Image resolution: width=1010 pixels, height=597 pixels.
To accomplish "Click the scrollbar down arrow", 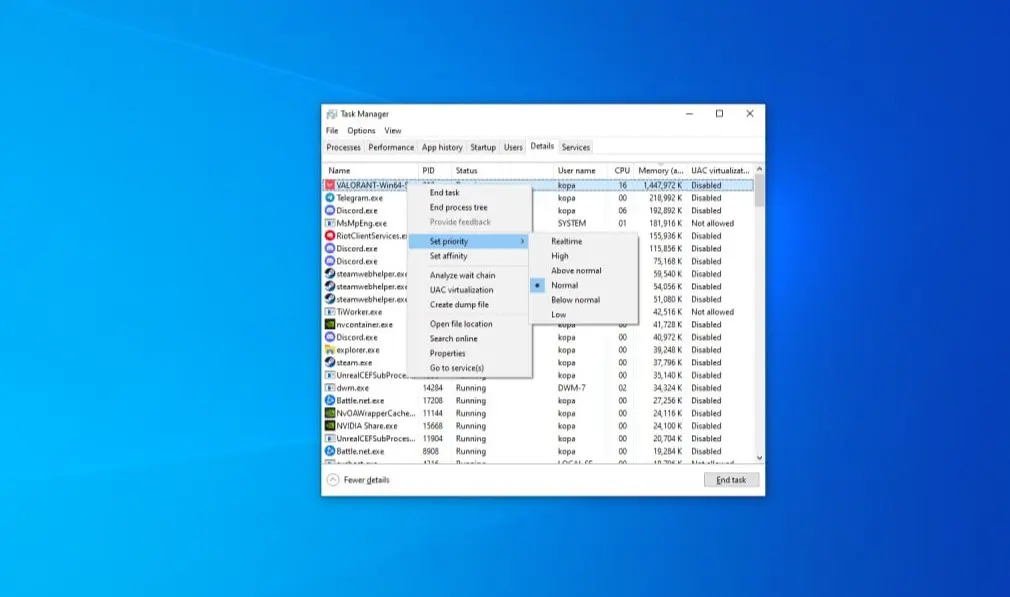I will click(759, 458).
